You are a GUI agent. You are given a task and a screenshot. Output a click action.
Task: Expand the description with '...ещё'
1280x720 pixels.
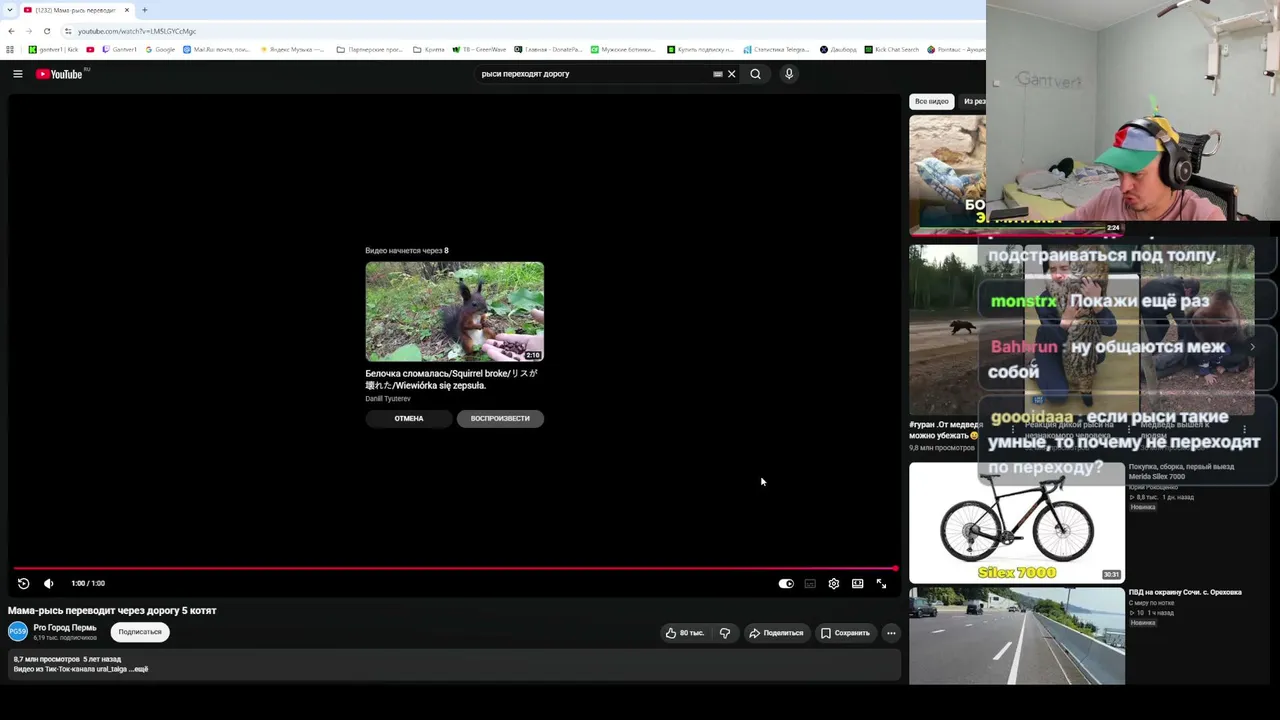[139, 669]
